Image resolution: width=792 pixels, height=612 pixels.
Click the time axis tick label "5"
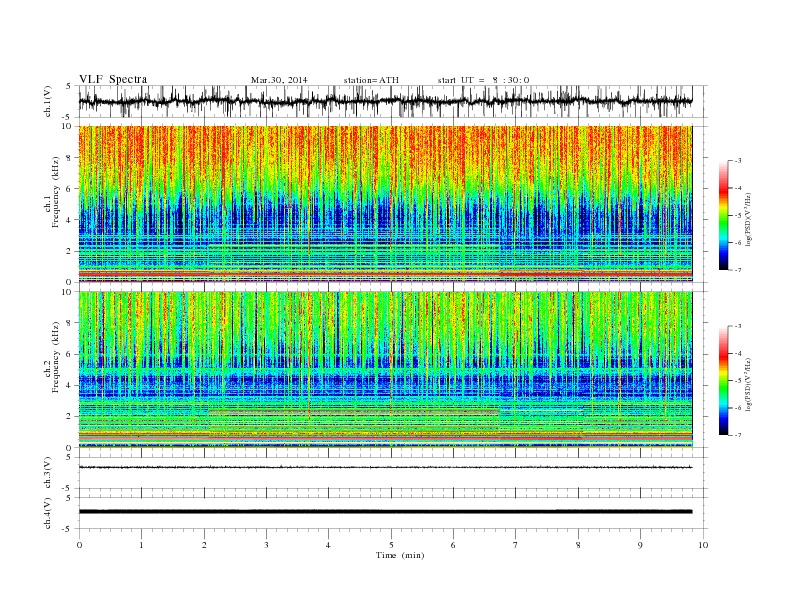tap(391, 545)
